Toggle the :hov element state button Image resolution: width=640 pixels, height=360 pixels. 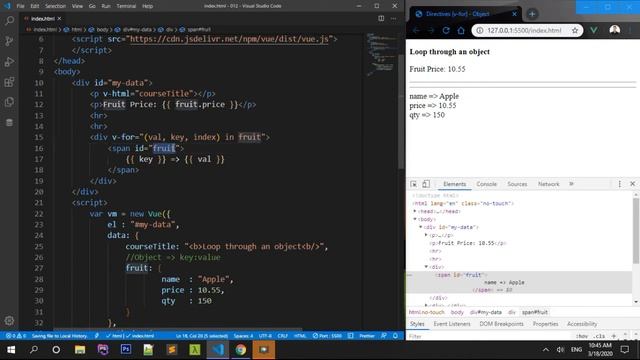click(582, 336)
